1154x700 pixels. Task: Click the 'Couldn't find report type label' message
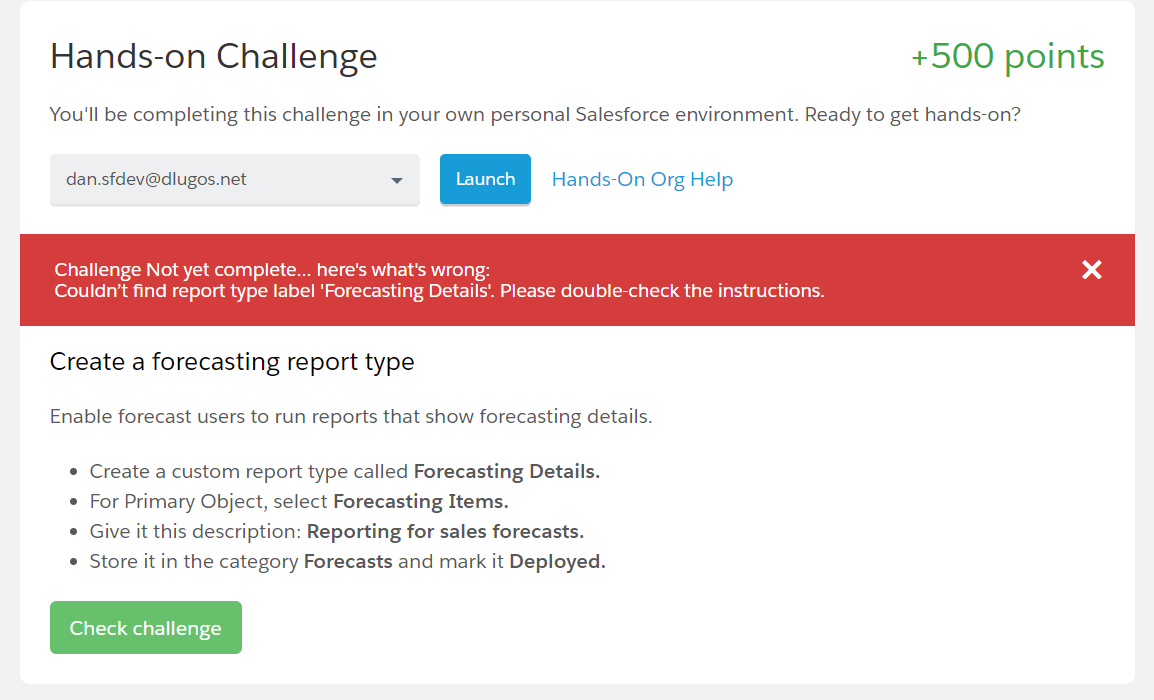(439, 291)
